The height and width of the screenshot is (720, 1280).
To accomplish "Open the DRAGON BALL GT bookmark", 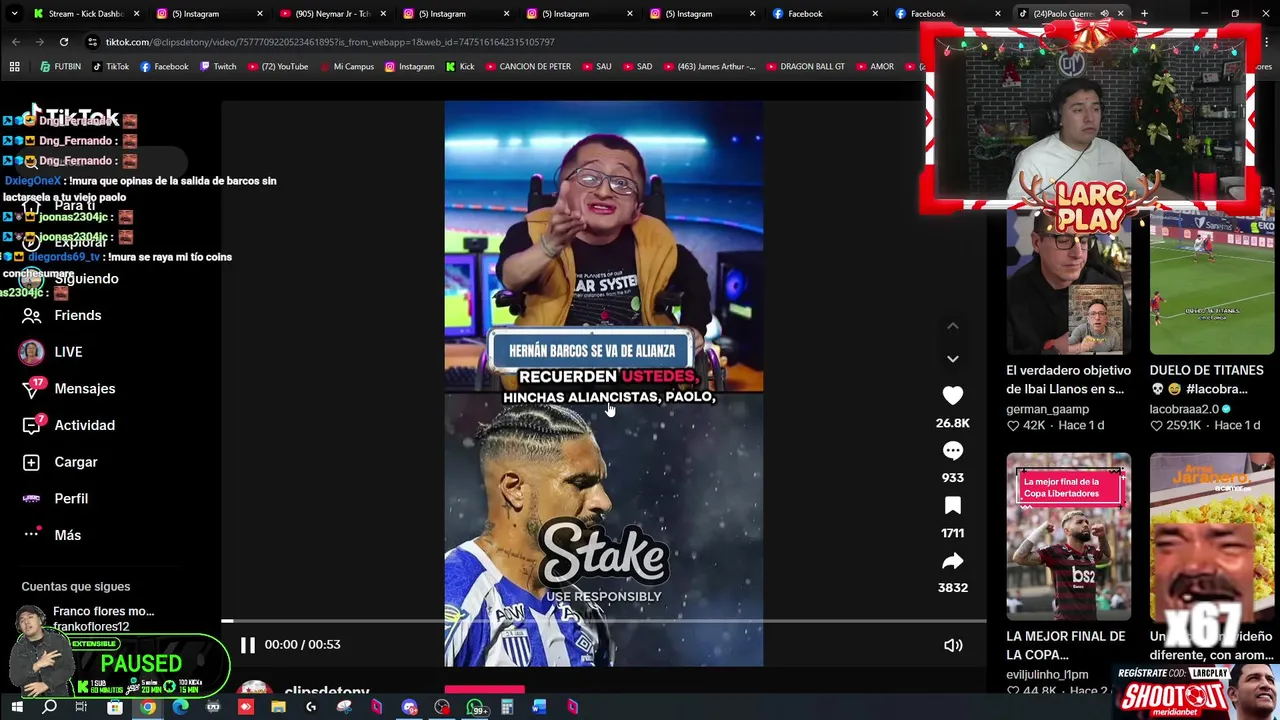I will pos(805,67).
